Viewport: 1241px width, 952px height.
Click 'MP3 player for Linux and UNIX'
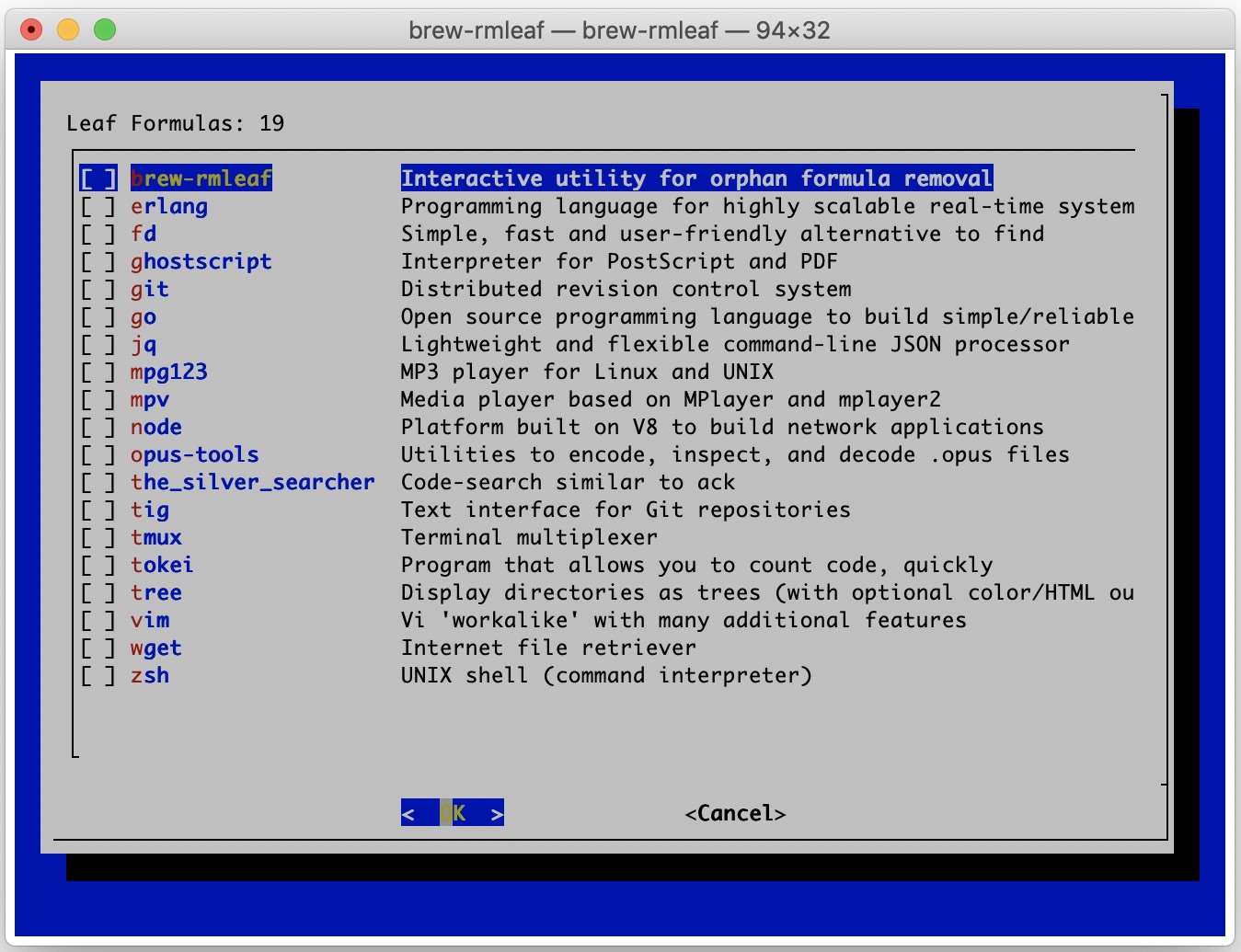pyautogui.click(x=588, y=372)
